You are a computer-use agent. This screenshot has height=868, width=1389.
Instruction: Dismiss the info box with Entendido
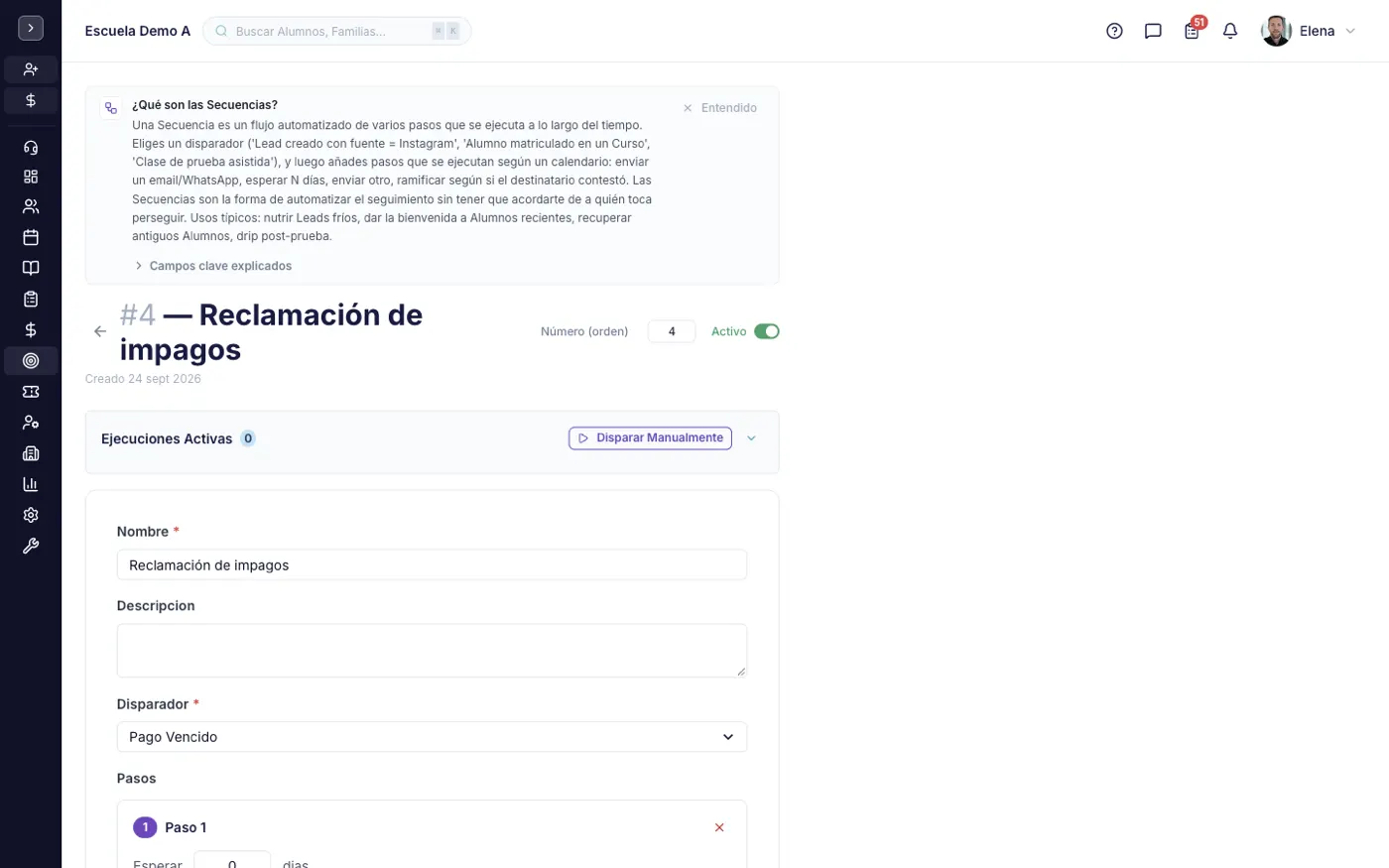click(x=720, y=107)
